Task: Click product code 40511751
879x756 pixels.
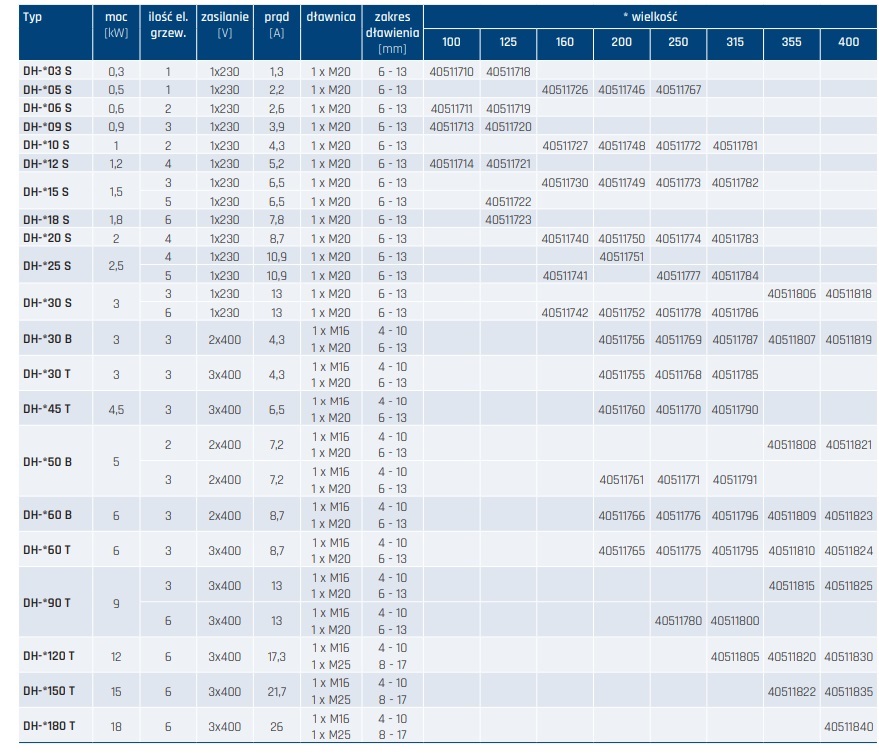Action: (621, 257)
